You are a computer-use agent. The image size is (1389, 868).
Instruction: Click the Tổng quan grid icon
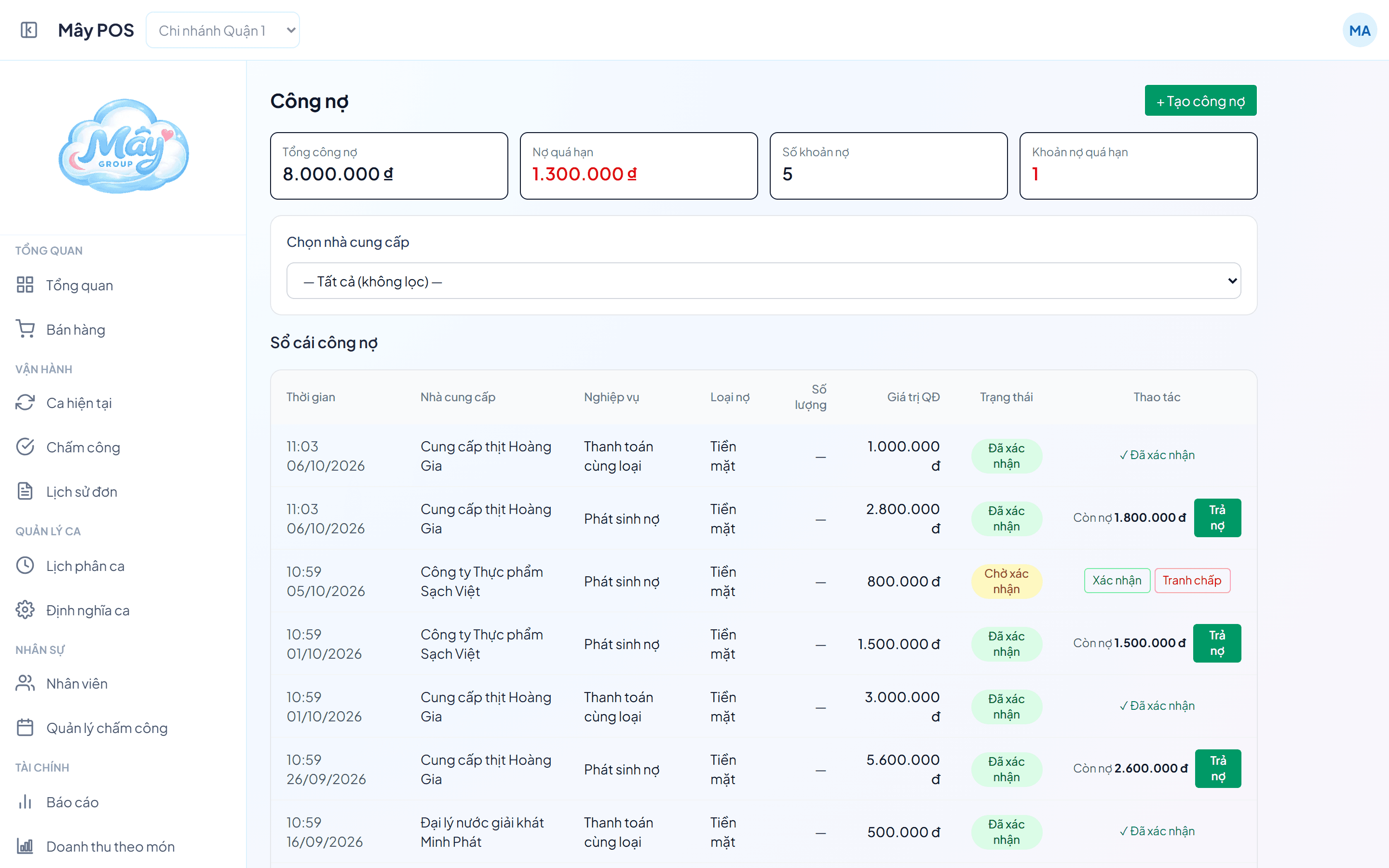[25, 285]
